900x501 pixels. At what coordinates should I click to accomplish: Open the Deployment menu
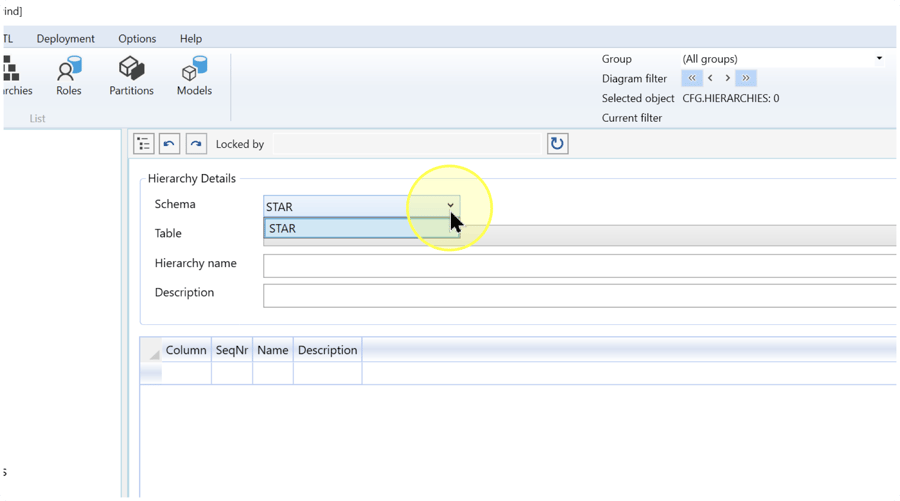[x=65, y=38]
